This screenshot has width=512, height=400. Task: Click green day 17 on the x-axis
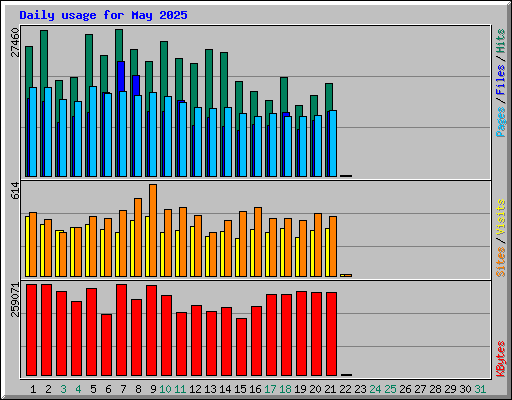pos(270,389)
